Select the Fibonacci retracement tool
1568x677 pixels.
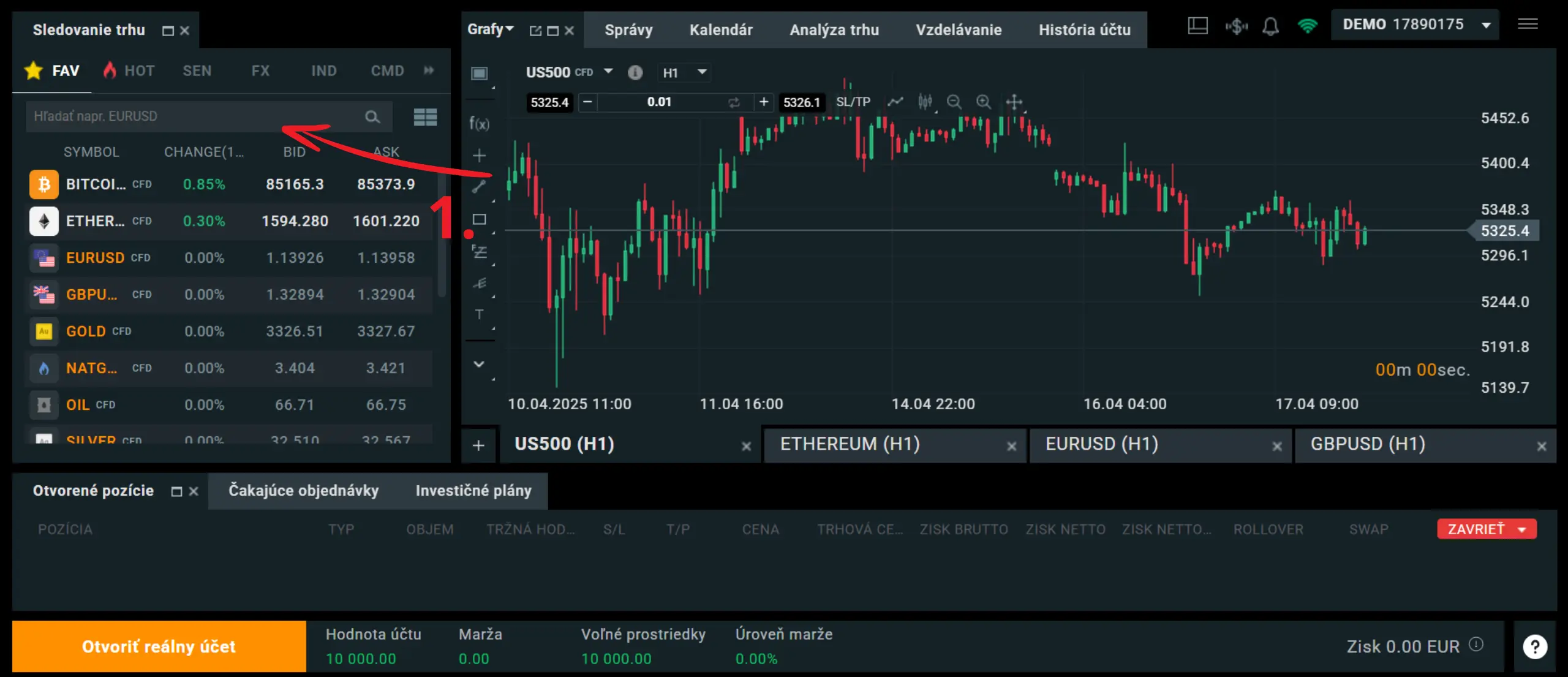click(x=479, y=251)
